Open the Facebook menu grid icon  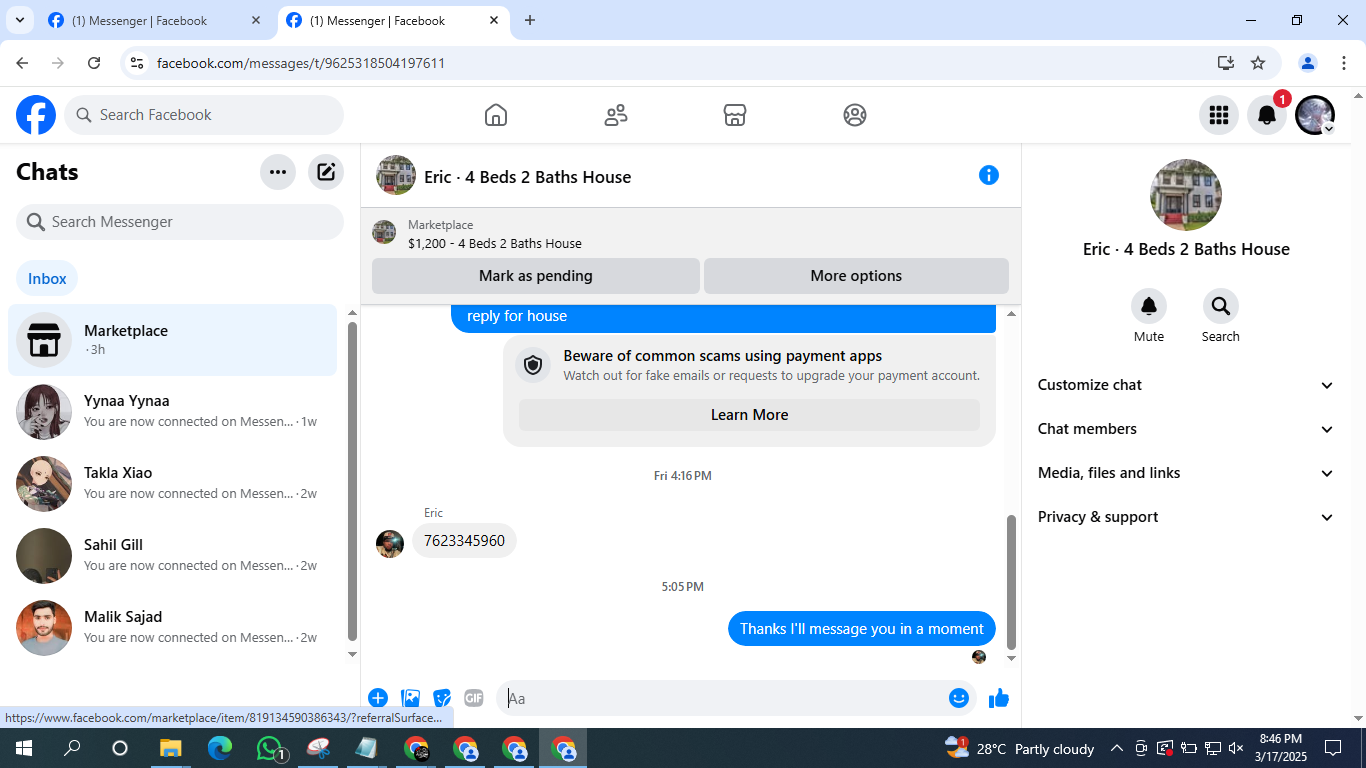pyautogui.click(x=1219, y=115)
